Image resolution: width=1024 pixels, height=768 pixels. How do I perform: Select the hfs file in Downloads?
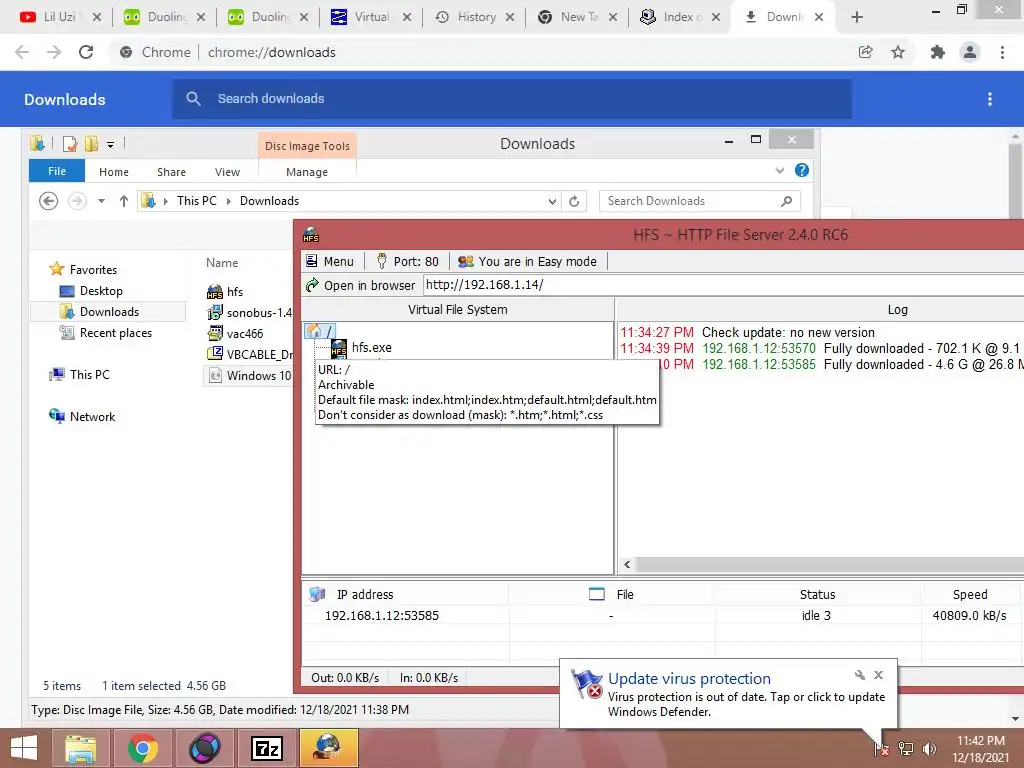pyautogui.click(x=225, y=291)
